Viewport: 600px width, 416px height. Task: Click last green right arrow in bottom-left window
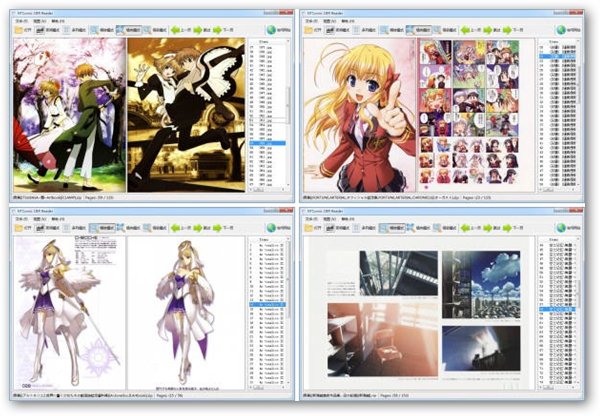(217, 228)
